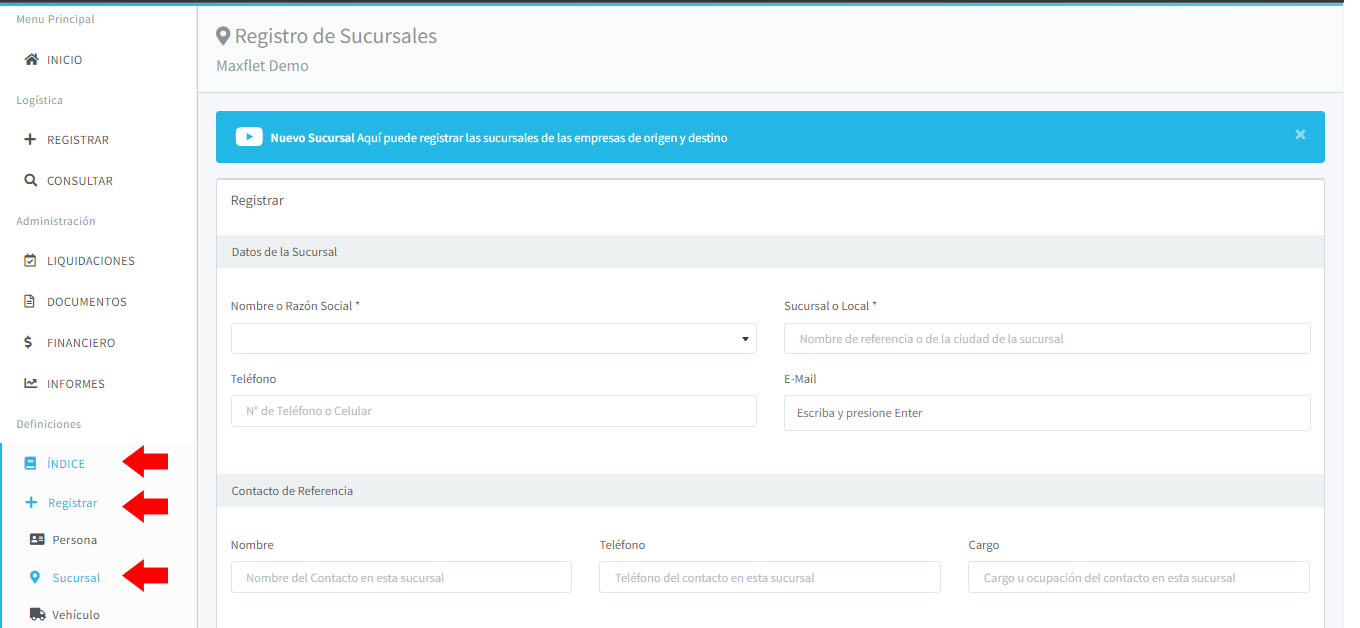Expand the ÍNDICE menu section
Viewport: 1360px width, 628px height.
(66, 464)
